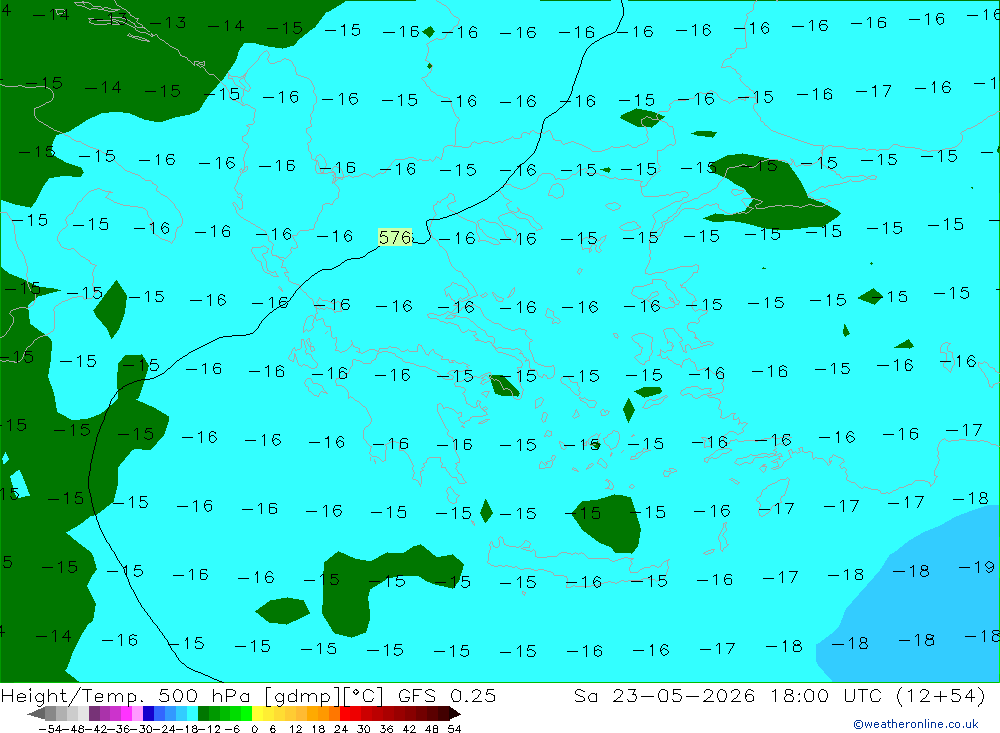Click the '0' legend scale label
The height and width of the screenshot is (733, 1000).
point(254,729)
